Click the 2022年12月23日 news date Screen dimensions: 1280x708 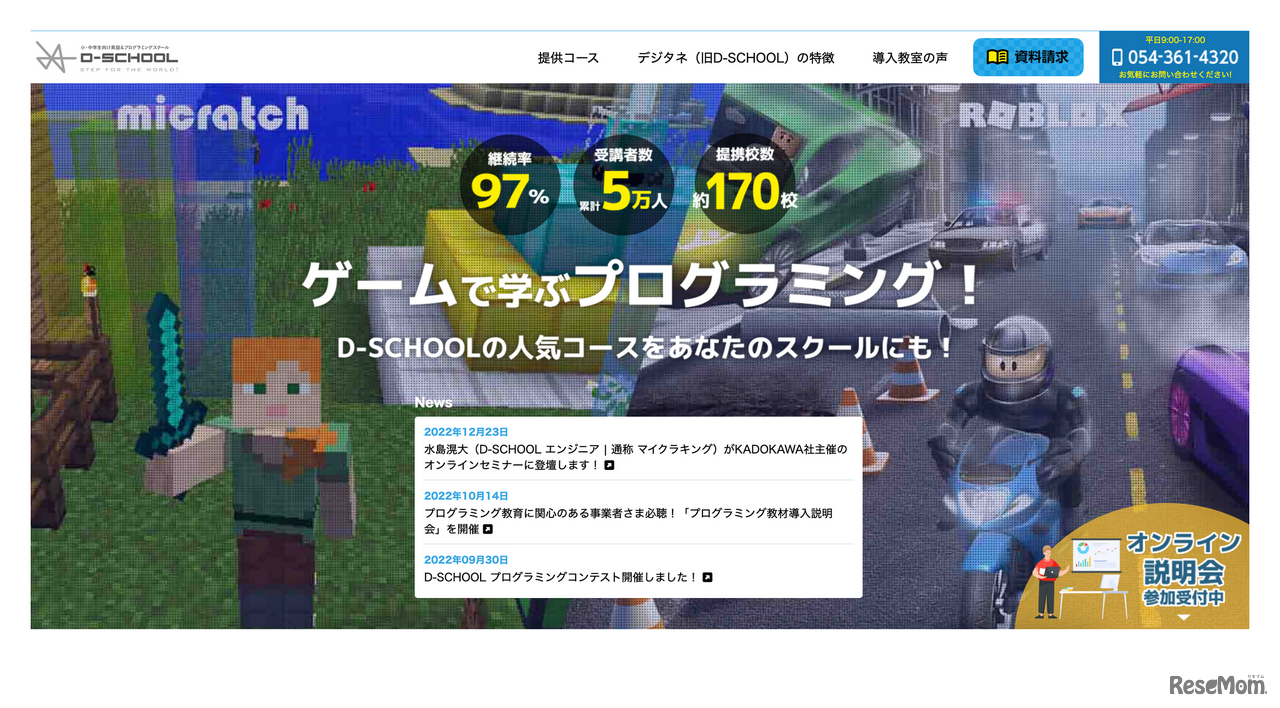466,432
